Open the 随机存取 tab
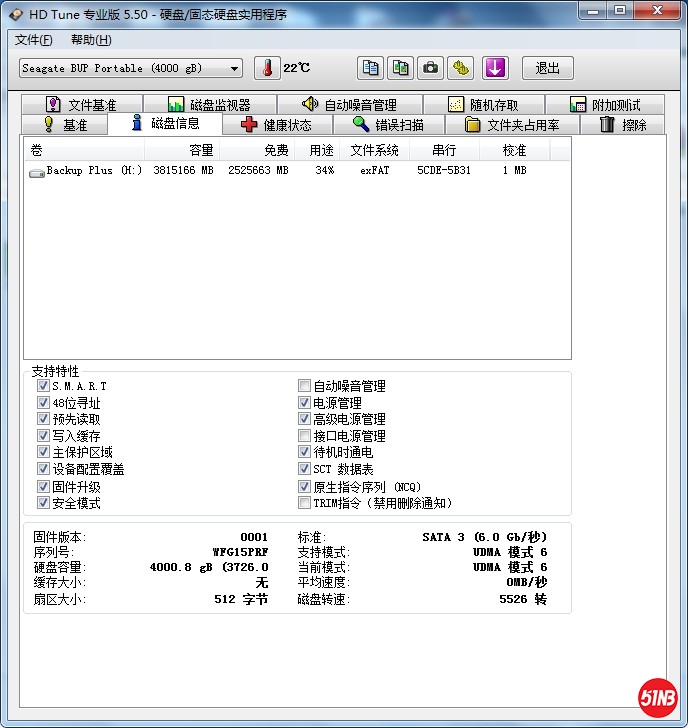The width and height of the screenshot is (688, 728). 484,105
